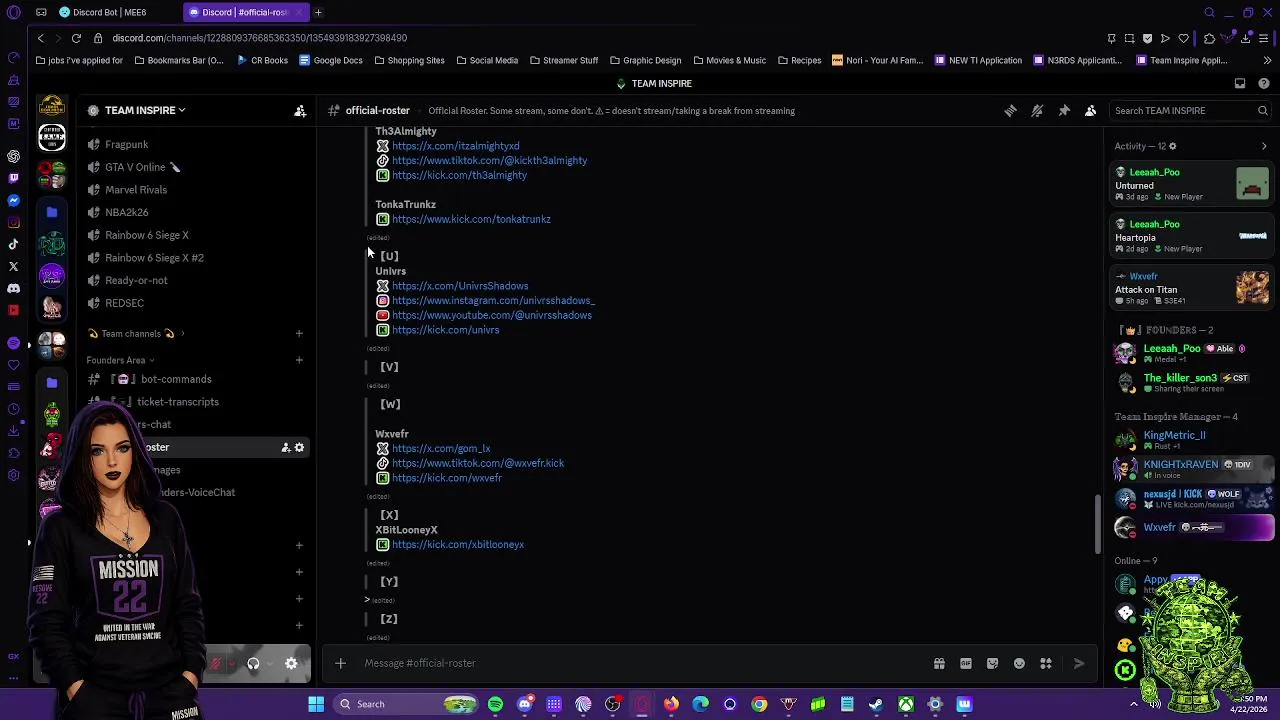Image resolution: width=1280 pixels, height=720 pixels.
Task: Open Steam from the taskbar
Action: pos(876,704)
